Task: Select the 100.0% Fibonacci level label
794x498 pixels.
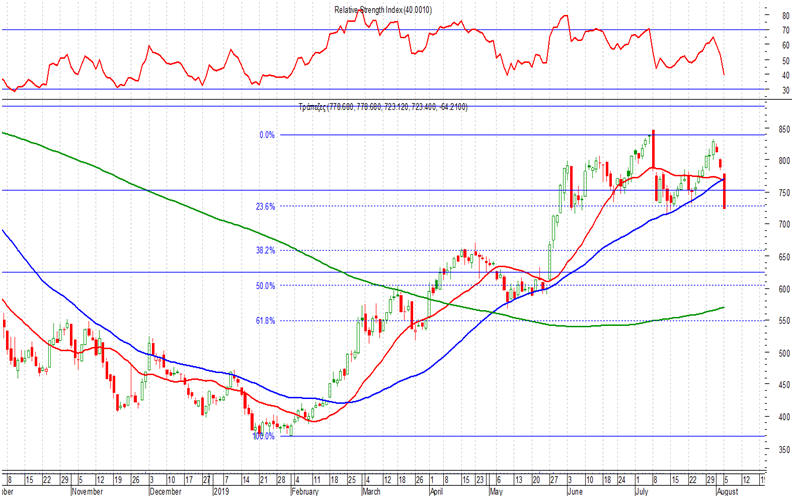Action: pyautogui.click(x=263, y=436)
